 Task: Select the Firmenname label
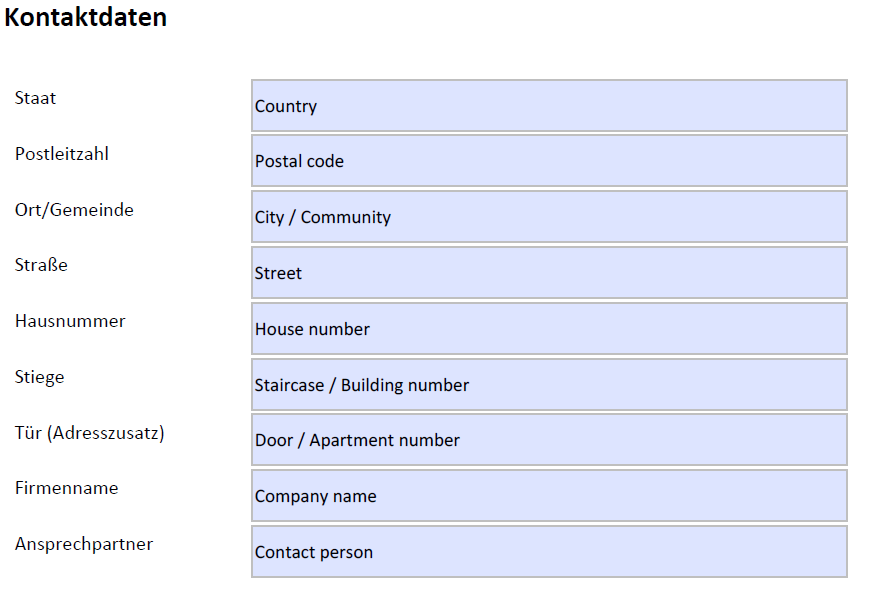click(67, 488)
